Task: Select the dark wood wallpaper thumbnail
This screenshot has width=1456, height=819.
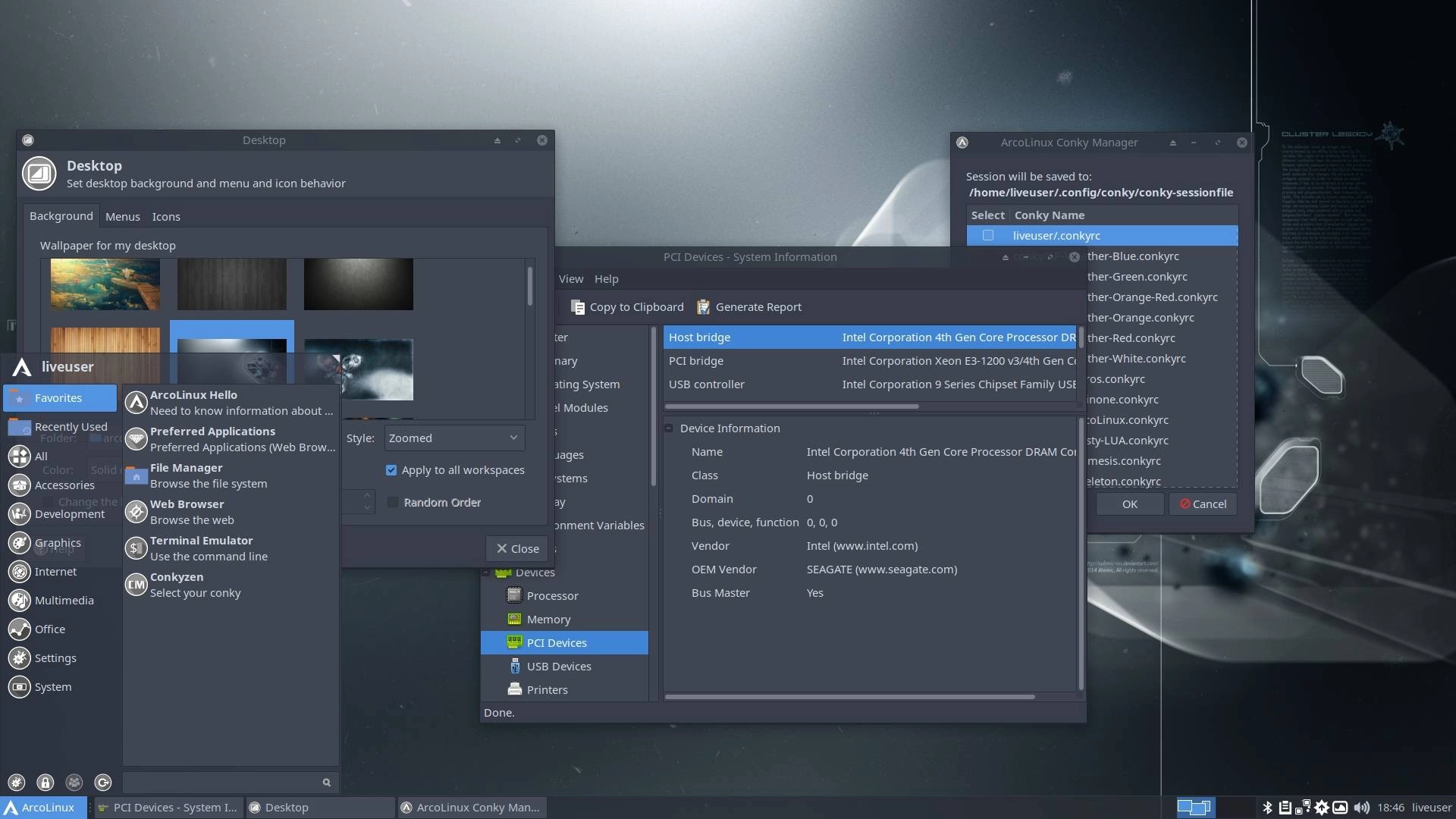Action: pyautogui.click(x=232, y=284)
